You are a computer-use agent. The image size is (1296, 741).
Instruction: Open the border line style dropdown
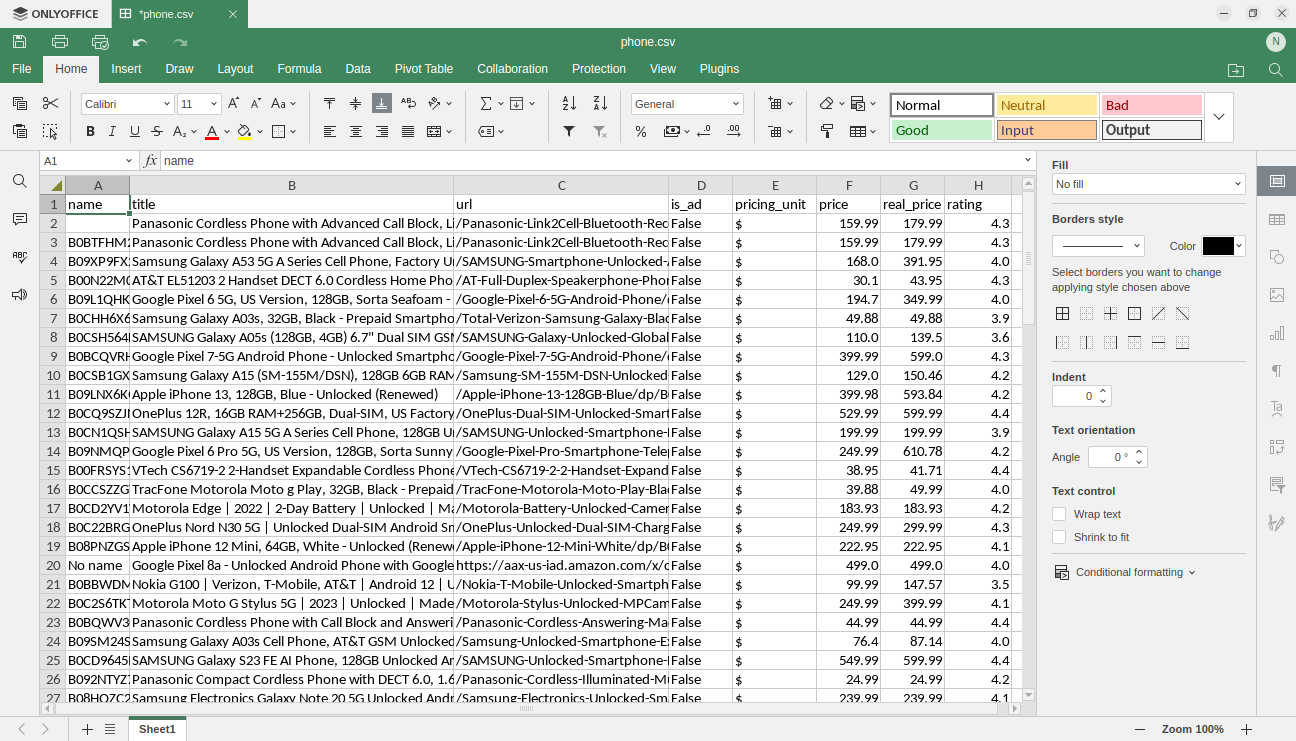point(1098,246)
